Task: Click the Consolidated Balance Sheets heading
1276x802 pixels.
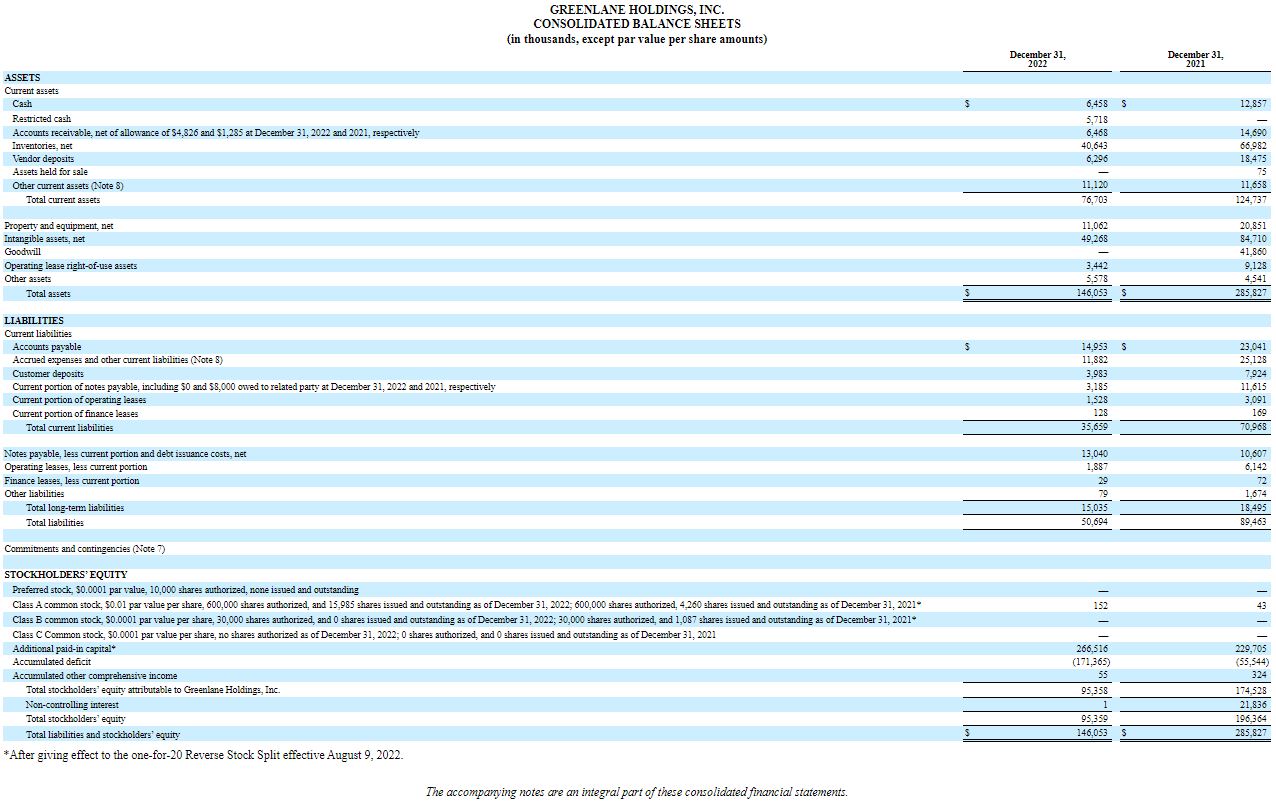Action: click(x=637, y=24)
